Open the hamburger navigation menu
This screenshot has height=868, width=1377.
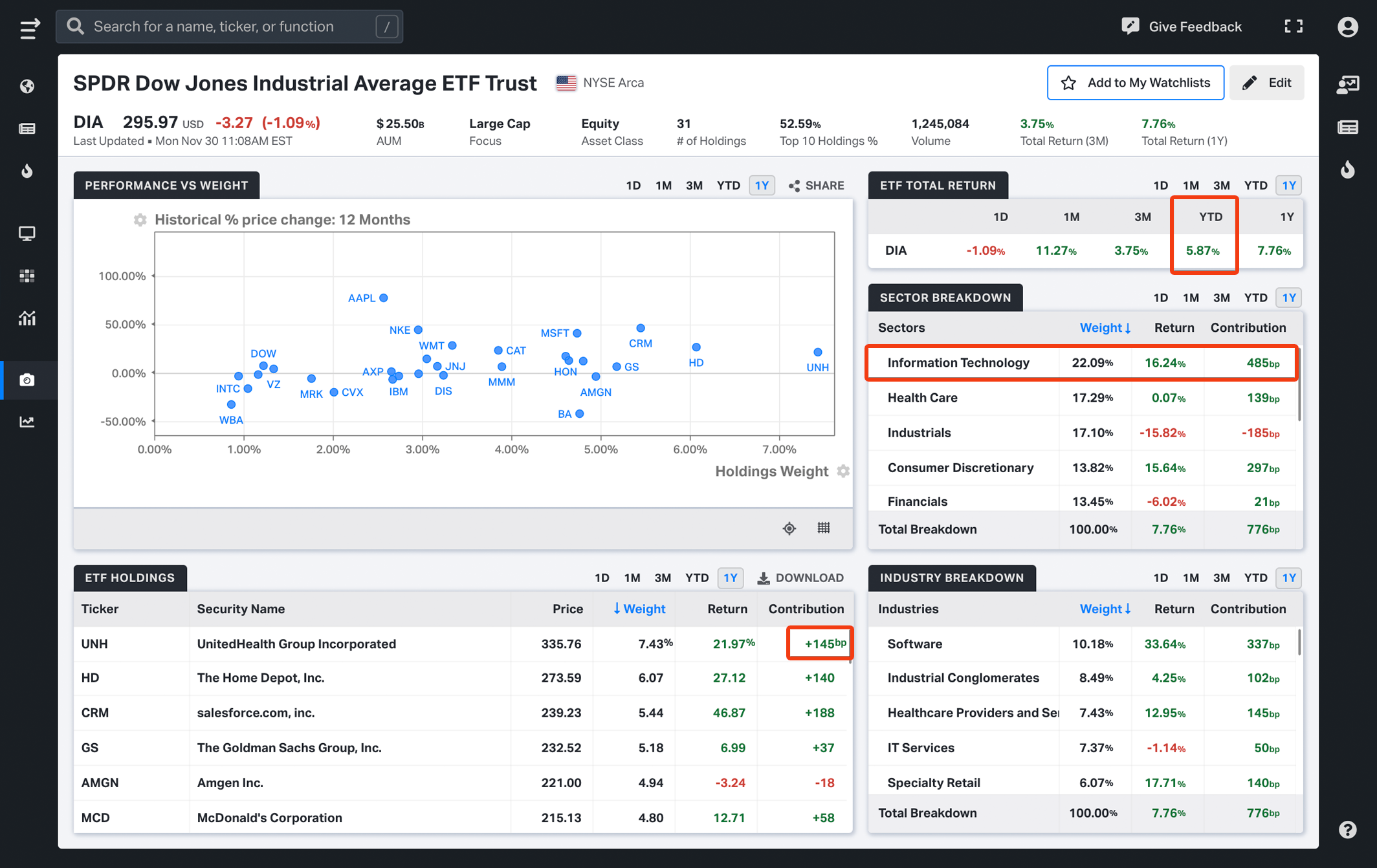coord(28,27)
